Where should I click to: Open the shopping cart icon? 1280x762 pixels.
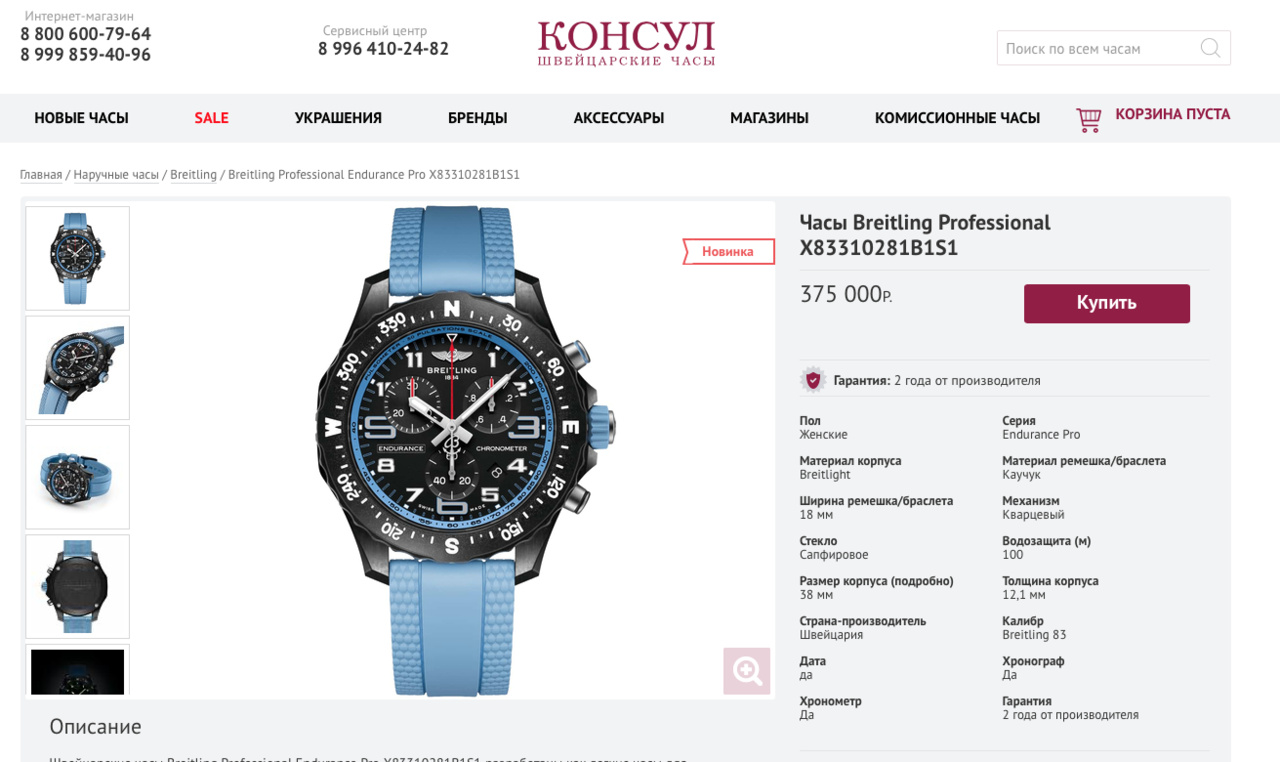coord(1088,119)
